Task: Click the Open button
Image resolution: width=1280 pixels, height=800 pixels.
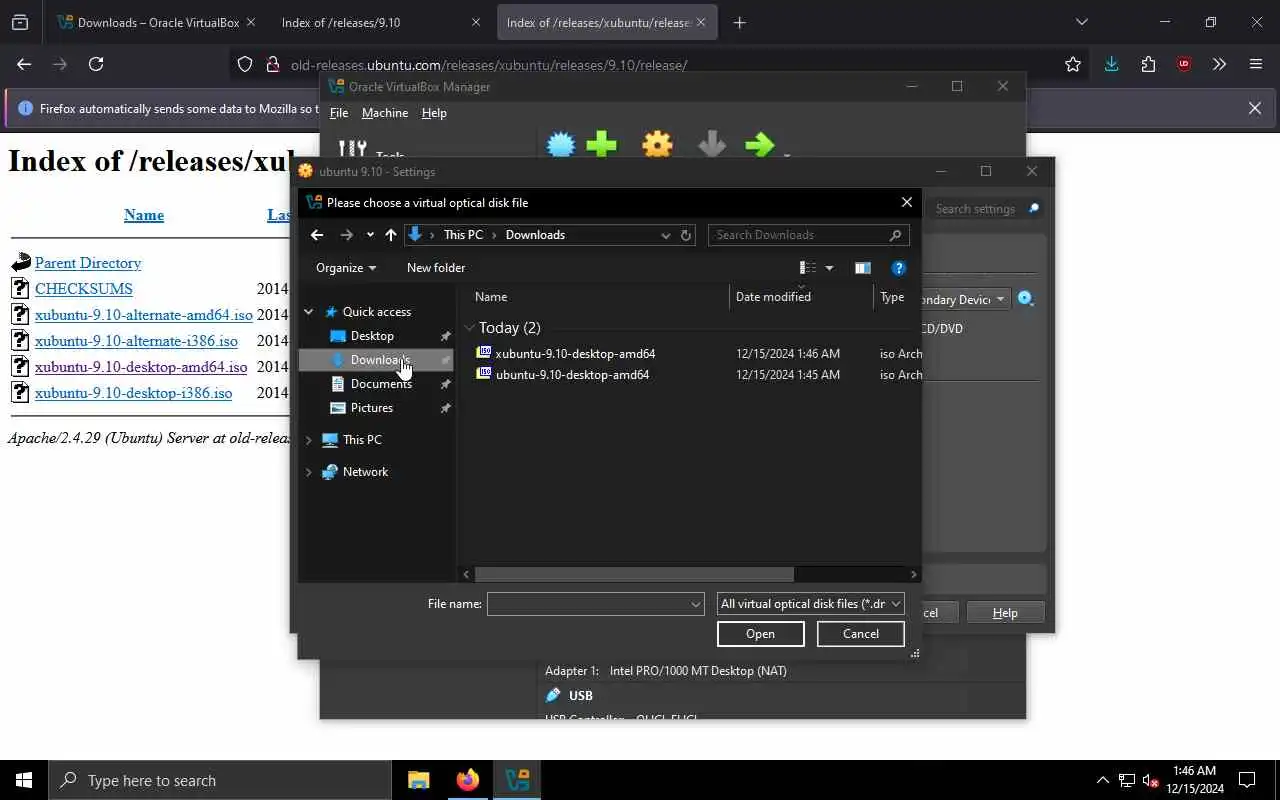Action: pyautogui.click(x=760, y=634)
